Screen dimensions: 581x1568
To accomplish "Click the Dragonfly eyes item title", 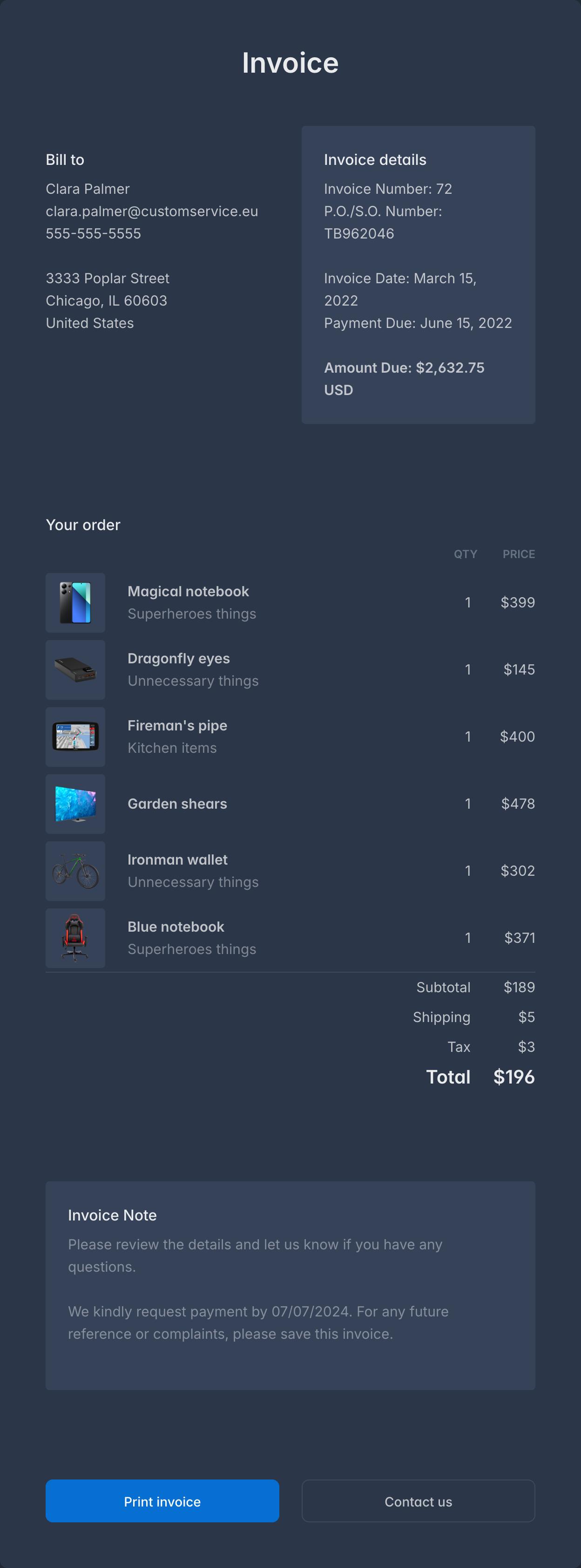I will pyautogui.click(x=178, y=659).
